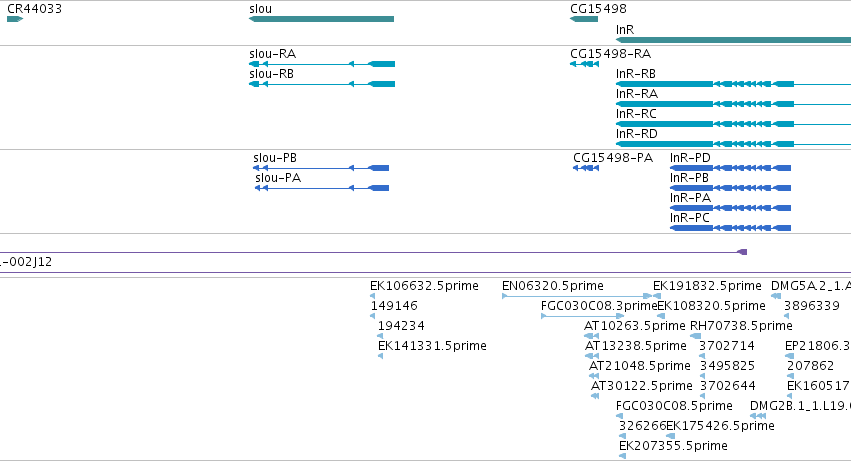
Task: Click the InR gene bar
Action: coord(733,40)
